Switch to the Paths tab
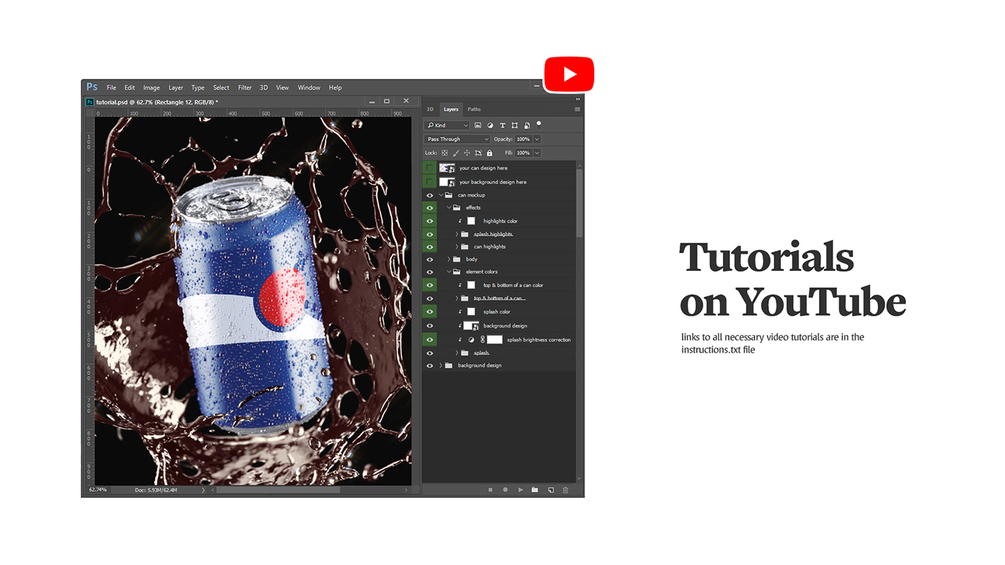Viewport: 1005px width, 565px height. [474, 110]
